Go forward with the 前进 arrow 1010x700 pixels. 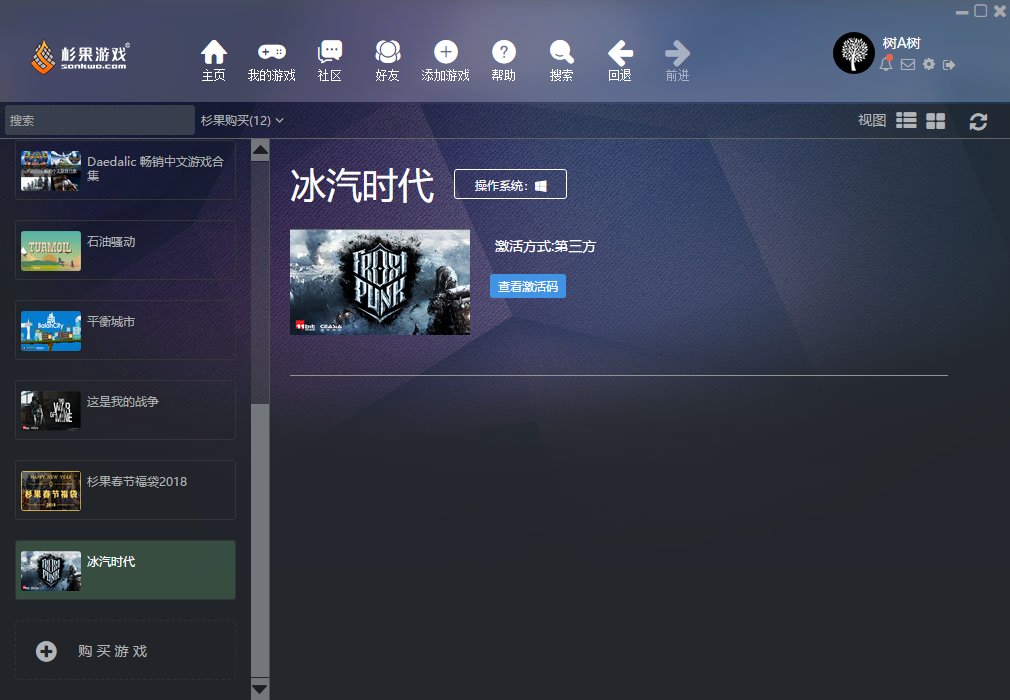(x=677, y=53)
